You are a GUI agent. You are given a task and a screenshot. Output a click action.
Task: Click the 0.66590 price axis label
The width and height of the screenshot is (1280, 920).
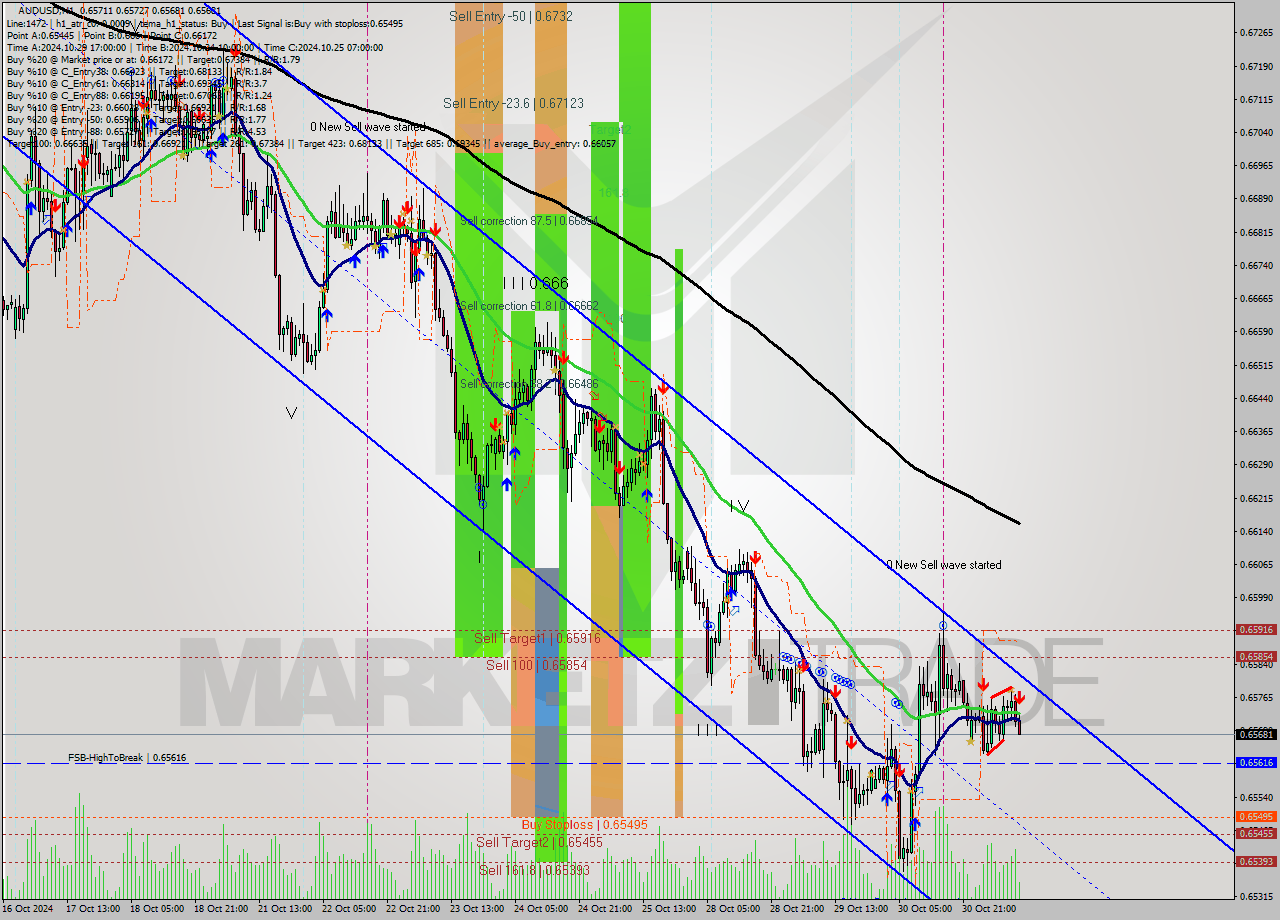[x=1255, y=332]
